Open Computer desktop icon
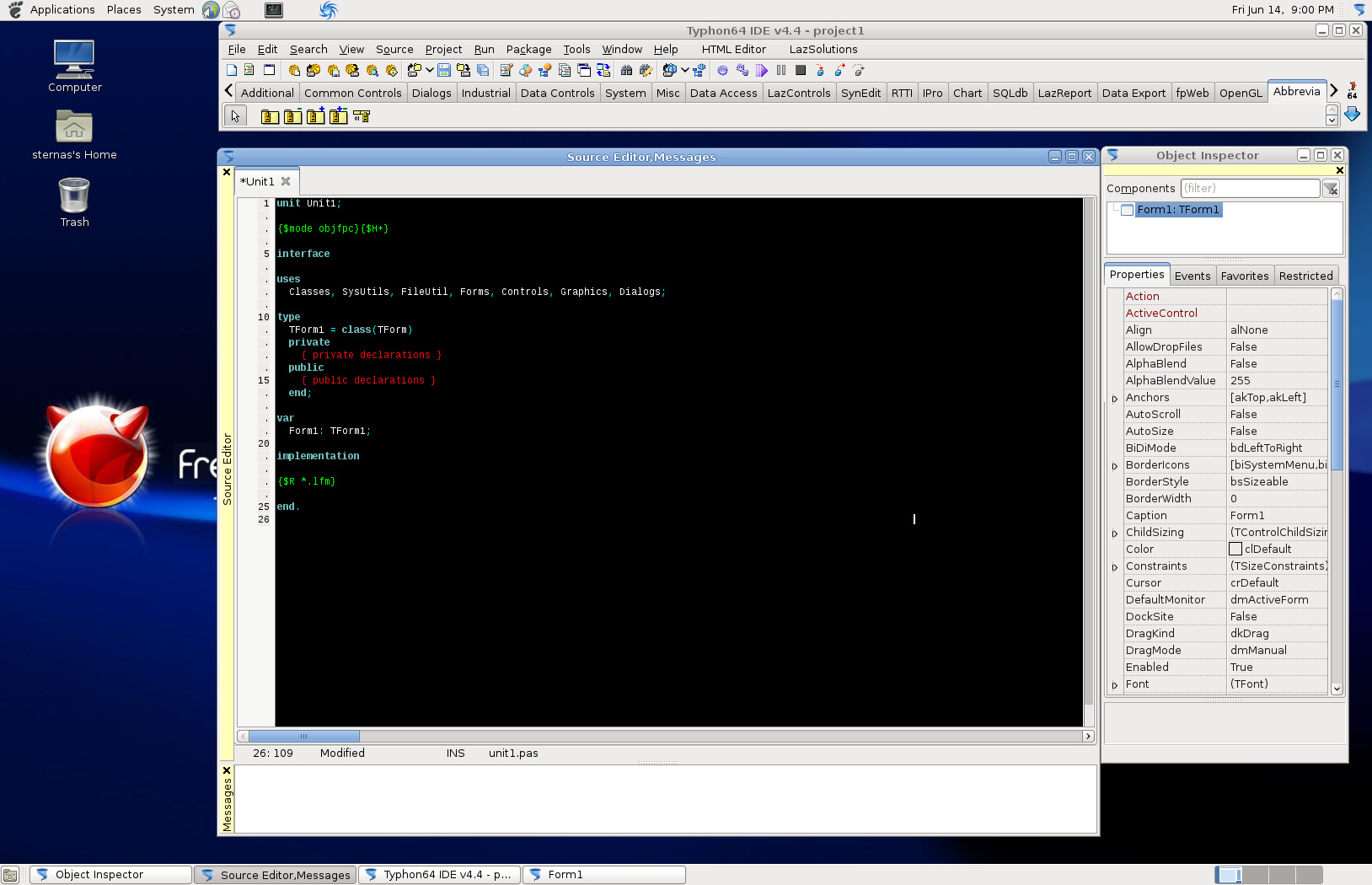Screen dimensions: 1372x885 tap(74, 66)
